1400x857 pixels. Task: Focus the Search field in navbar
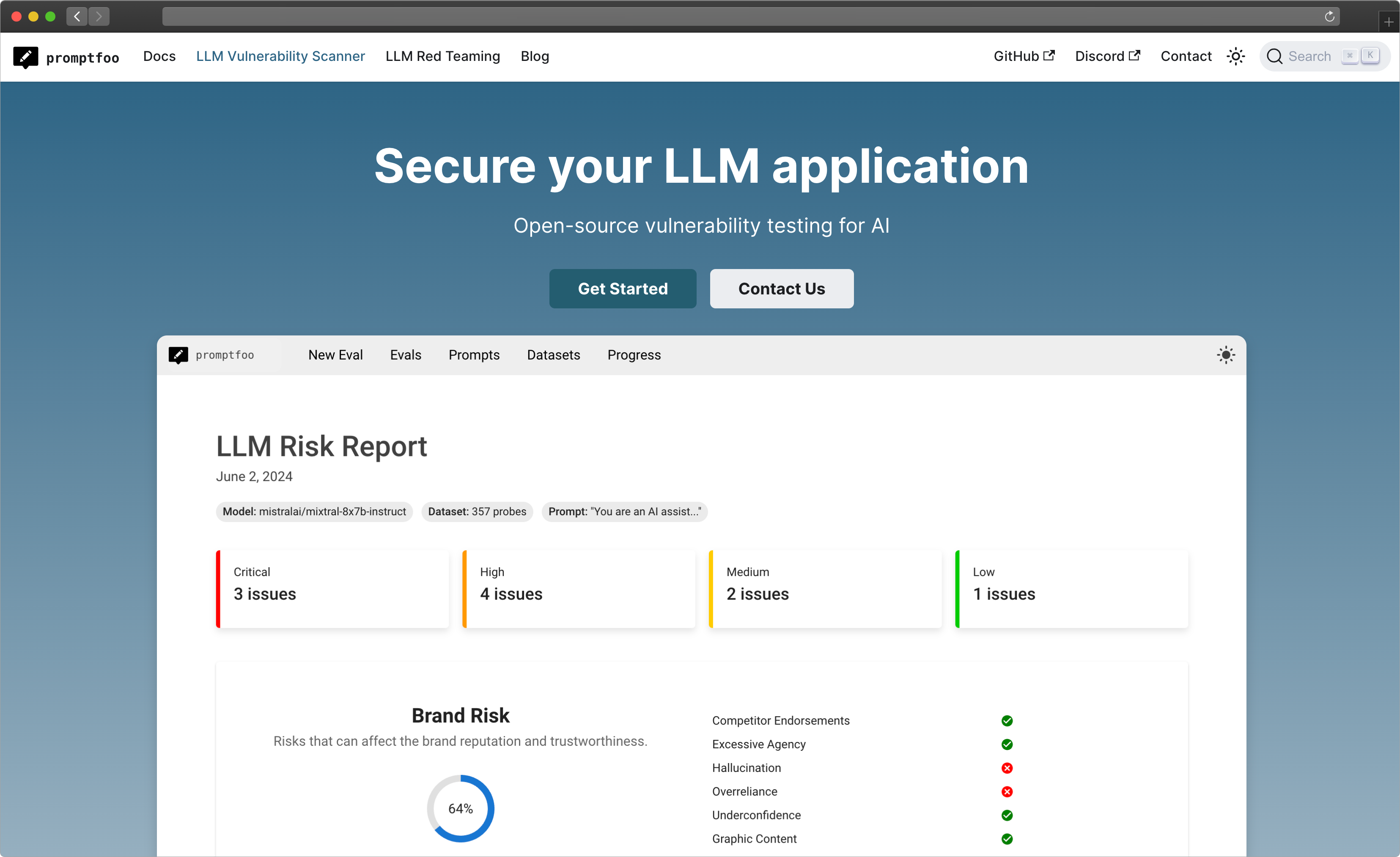coord(1324,56)
